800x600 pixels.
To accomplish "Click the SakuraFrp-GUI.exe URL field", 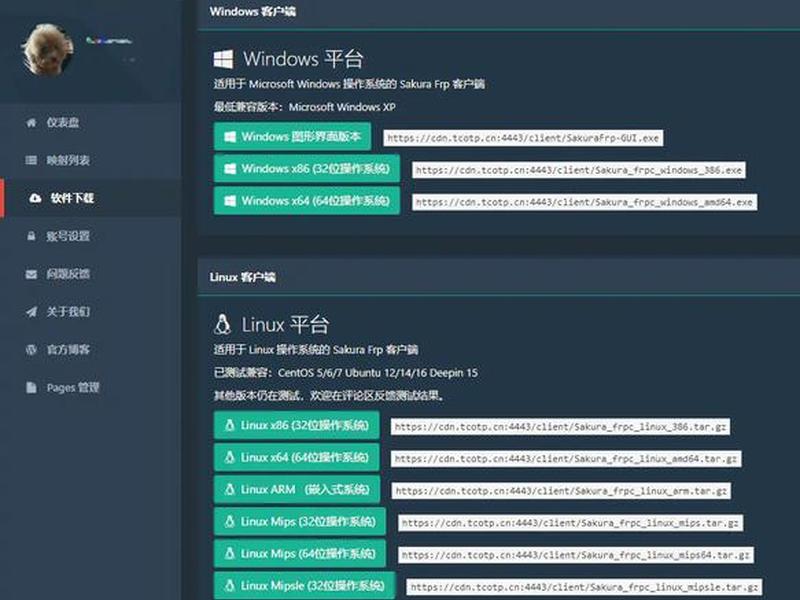I will 523,138.
